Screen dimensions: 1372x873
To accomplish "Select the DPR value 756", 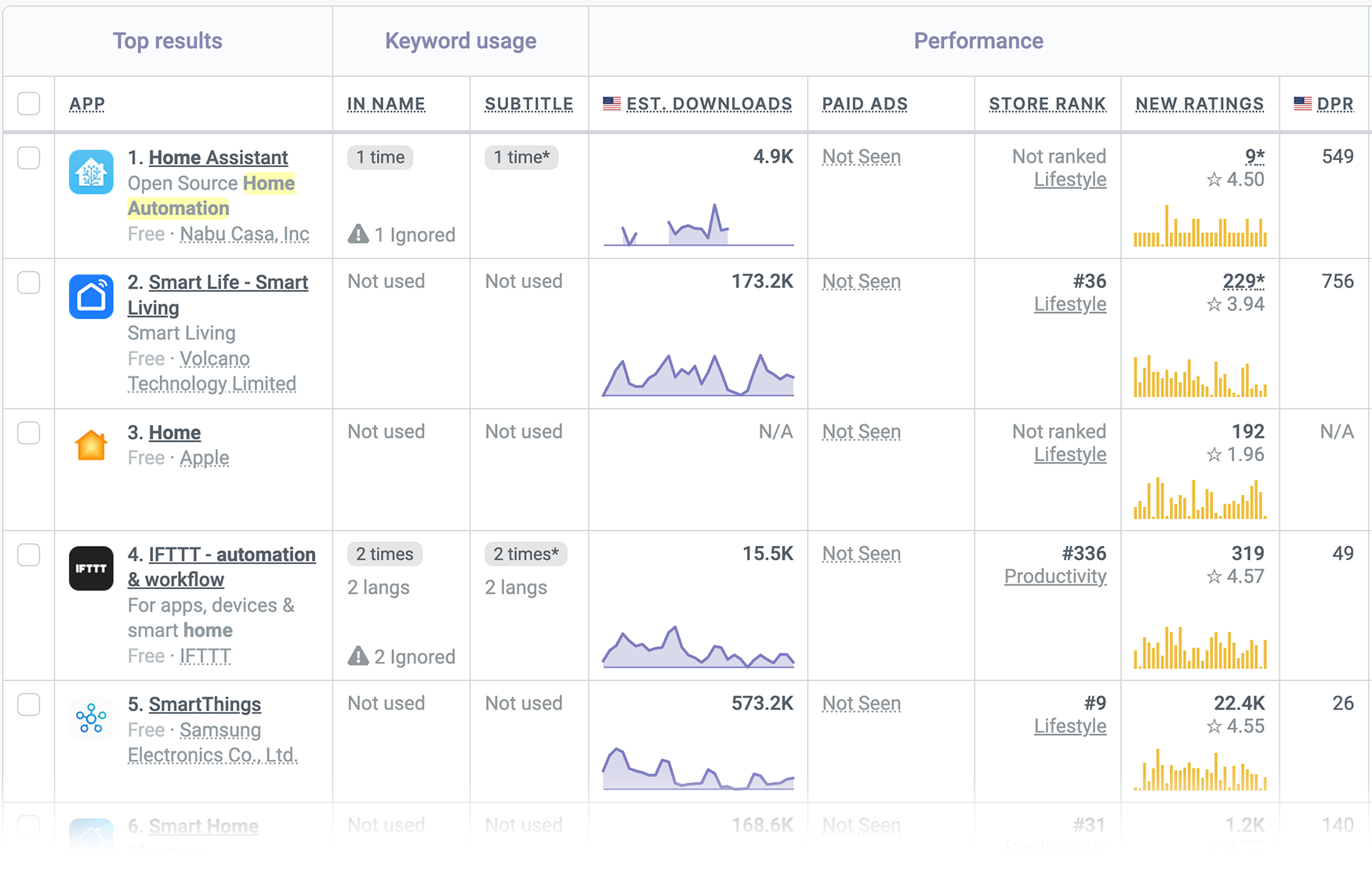I will point(1338,282).
